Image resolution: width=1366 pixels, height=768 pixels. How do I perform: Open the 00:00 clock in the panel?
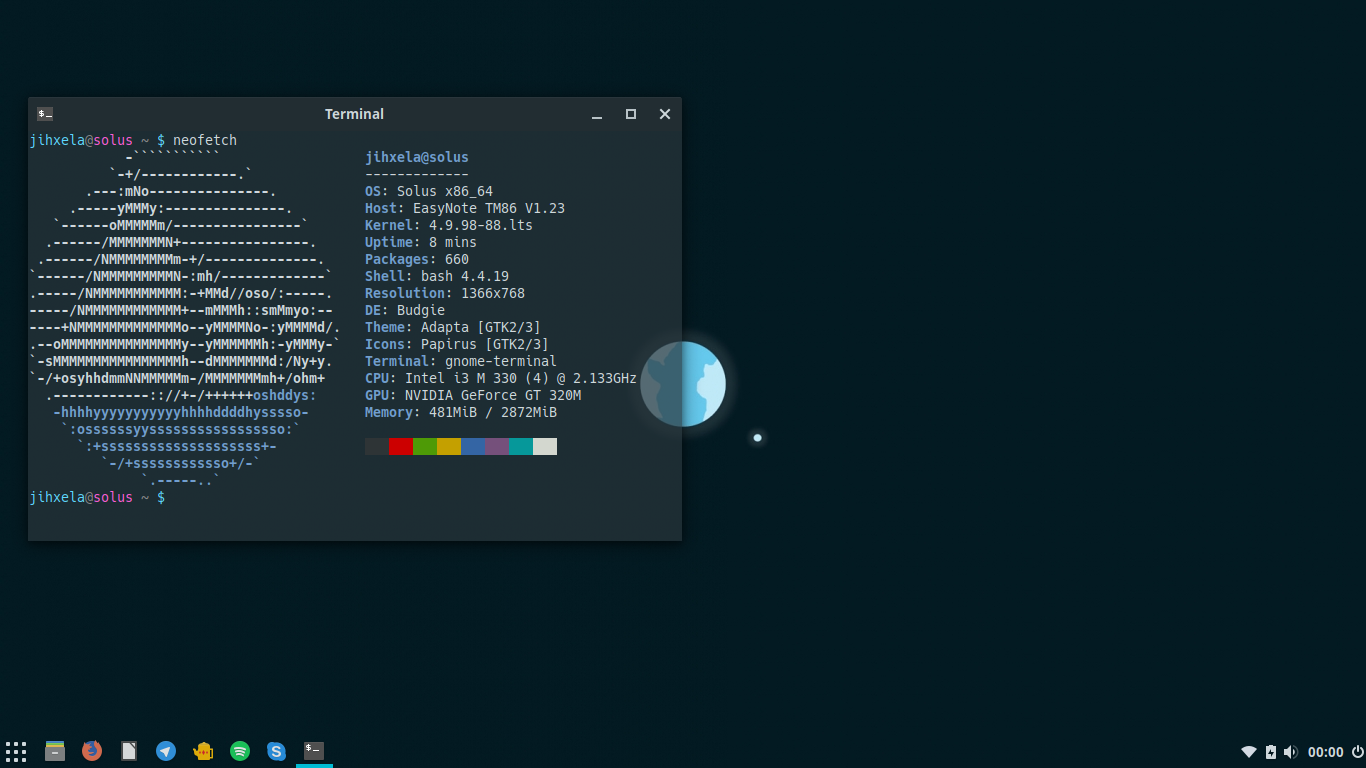point(1325,752)
